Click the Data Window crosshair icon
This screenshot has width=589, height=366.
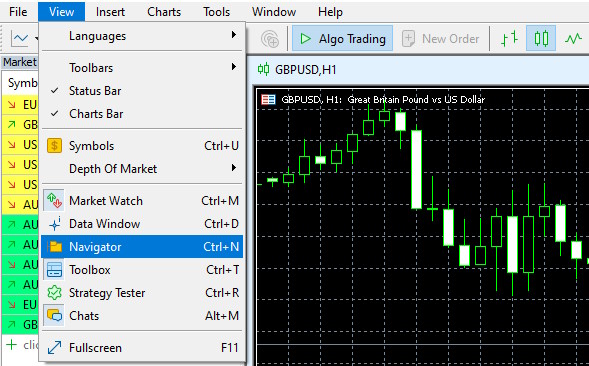[x=54, y=224]
